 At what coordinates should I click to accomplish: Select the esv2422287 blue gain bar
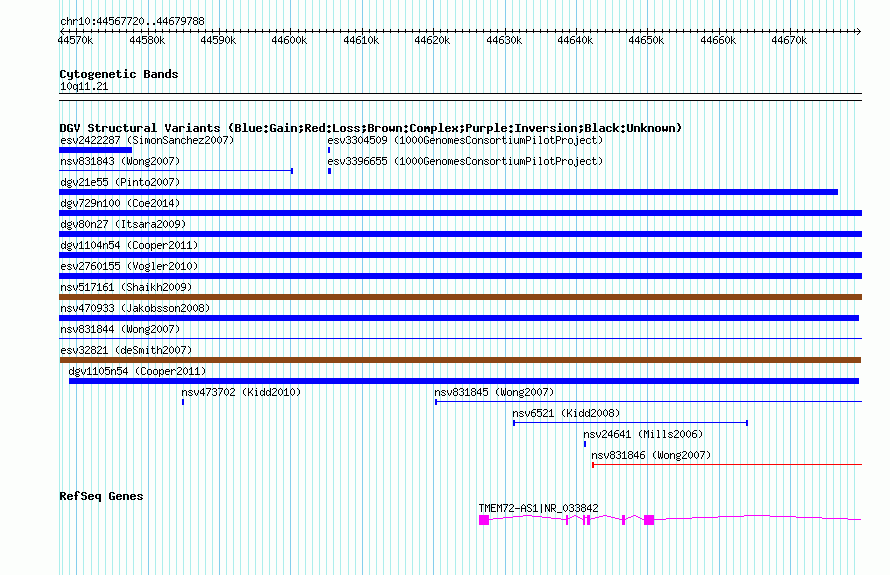[x=95, y=150]
